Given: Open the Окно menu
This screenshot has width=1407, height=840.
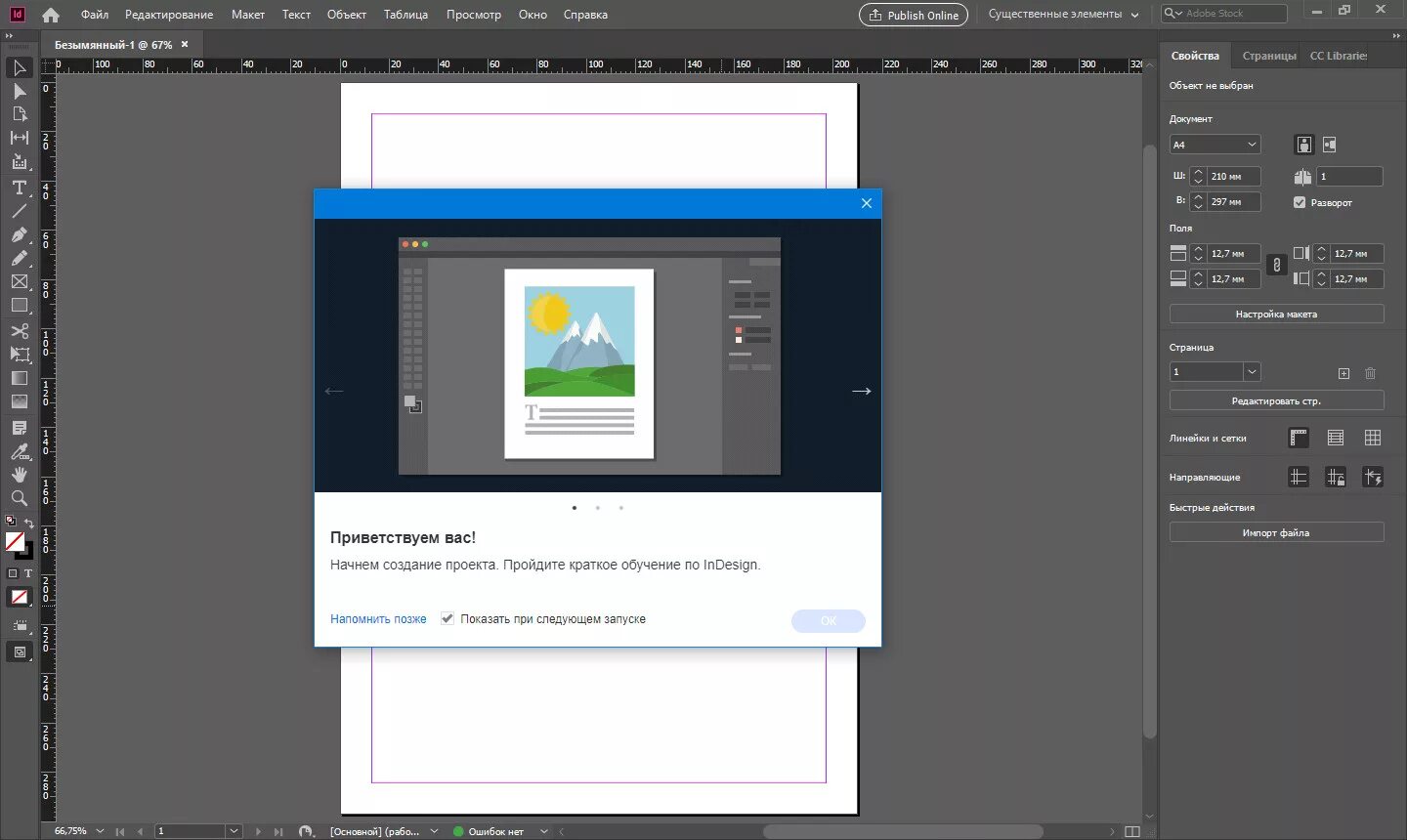Looking at the screenshot, I should [x=533, y=14].
